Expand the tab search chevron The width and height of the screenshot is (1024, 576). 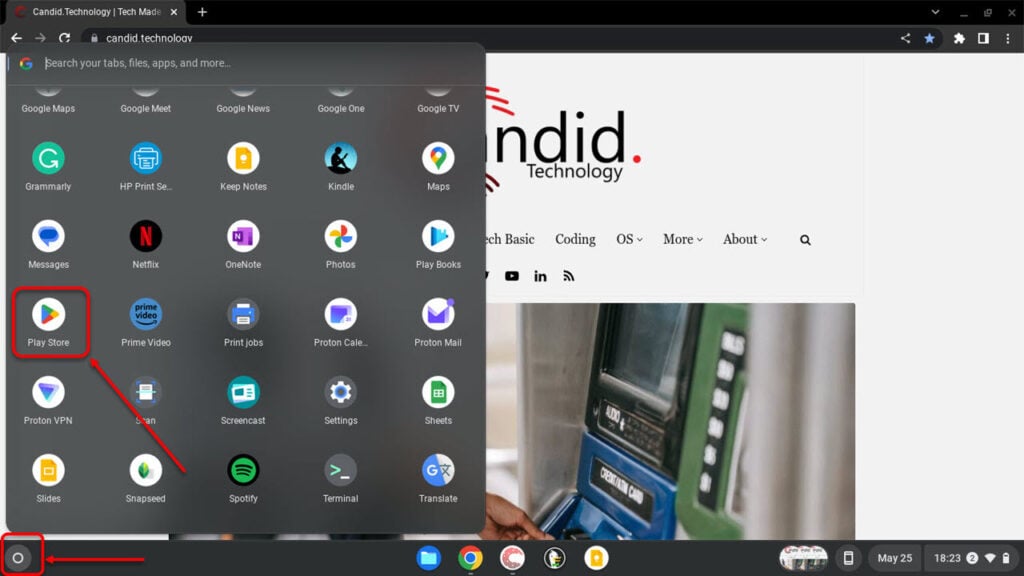coord(935,12)
